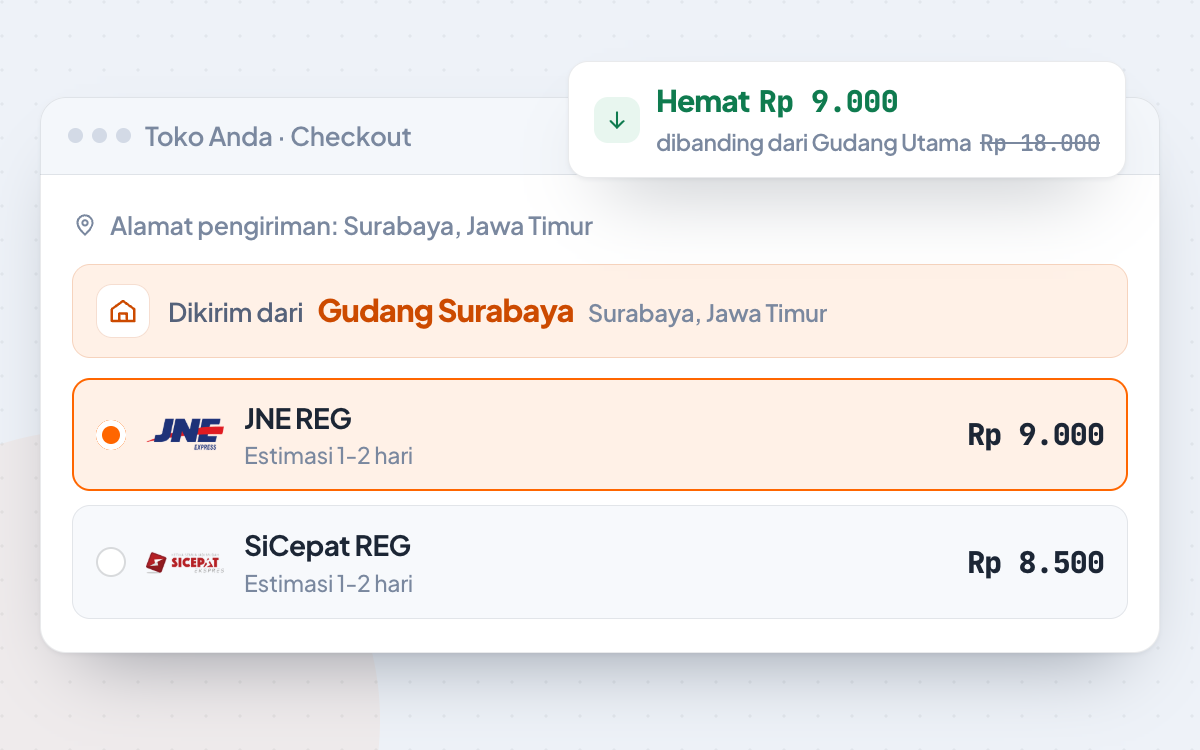Click "Surabaya, Jawa Timur" beside Gudang Surabaya

tap(707, 313)
